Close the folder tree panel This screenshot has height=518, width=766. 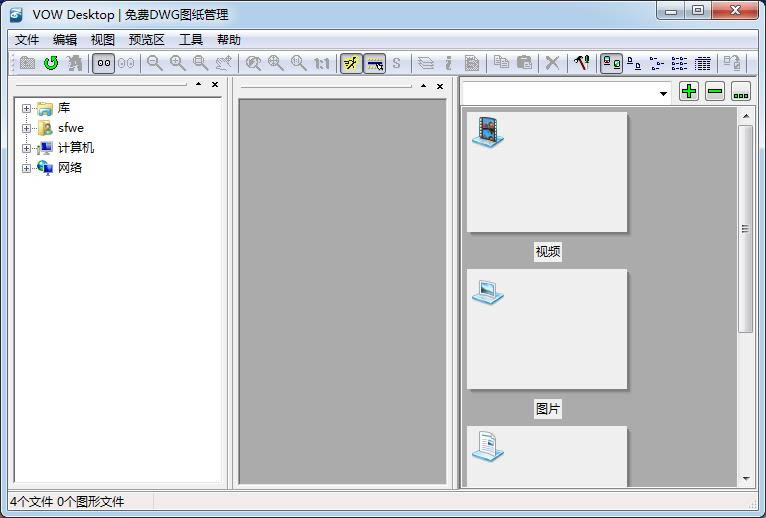tap(215, 85)
